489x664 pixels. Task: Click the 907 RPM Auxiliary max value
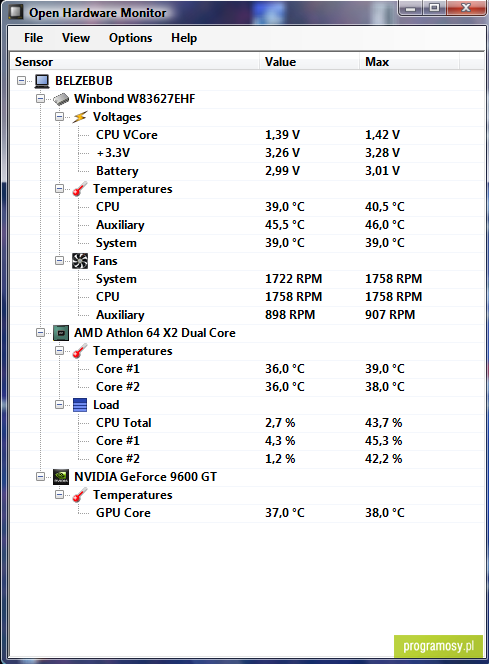tap(390, 315)
